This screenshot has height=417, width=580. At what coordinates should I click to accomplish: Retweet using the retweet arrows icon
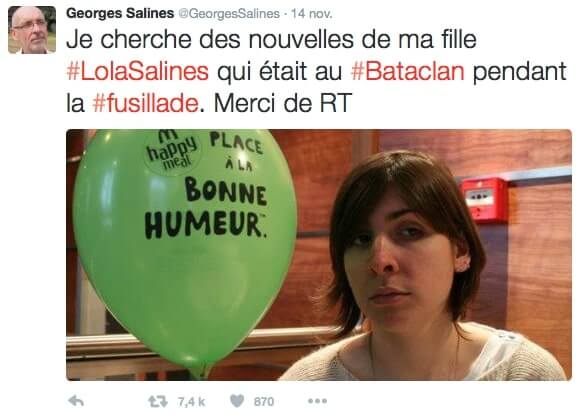tap(158, 401)
